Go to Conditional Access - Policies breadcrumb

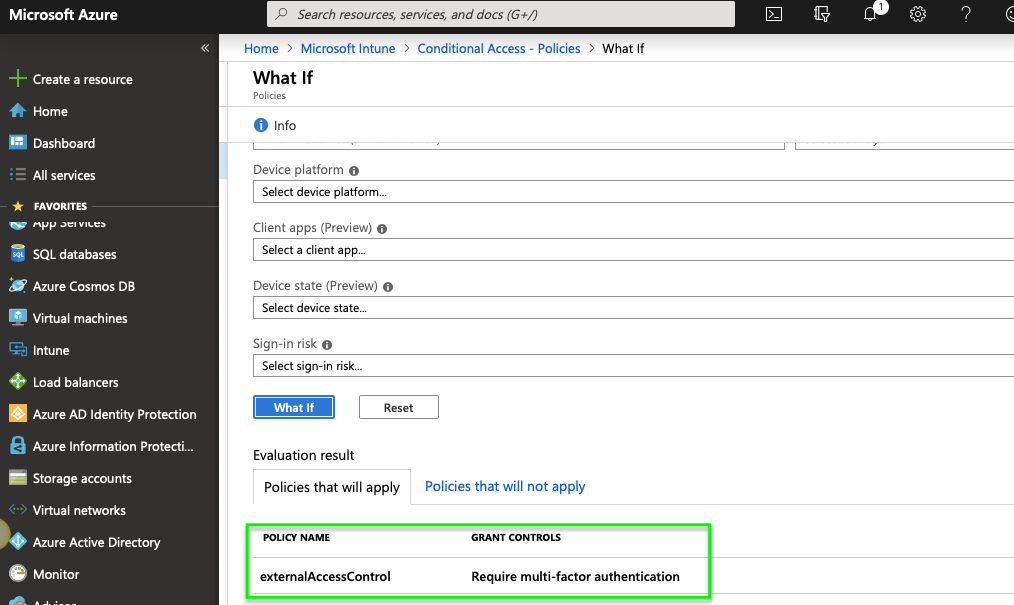[x=499, y=48]
